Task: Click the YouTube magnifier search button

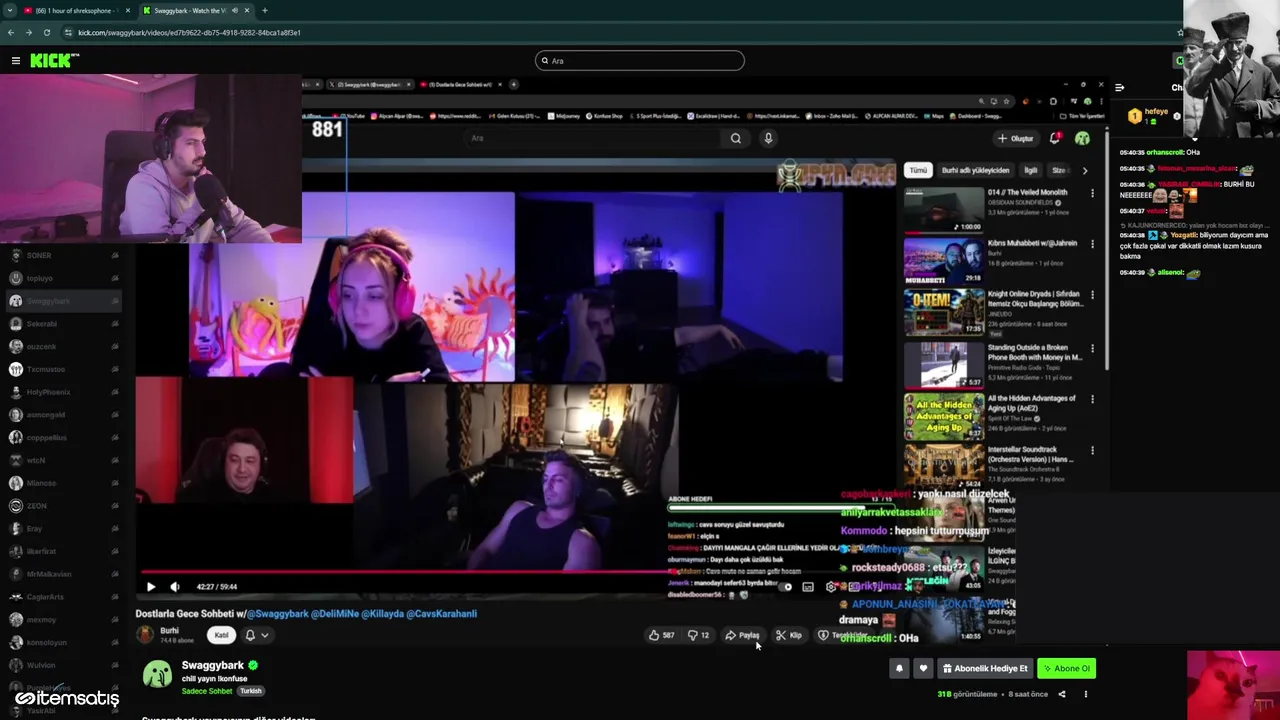Action: (736, 138)
